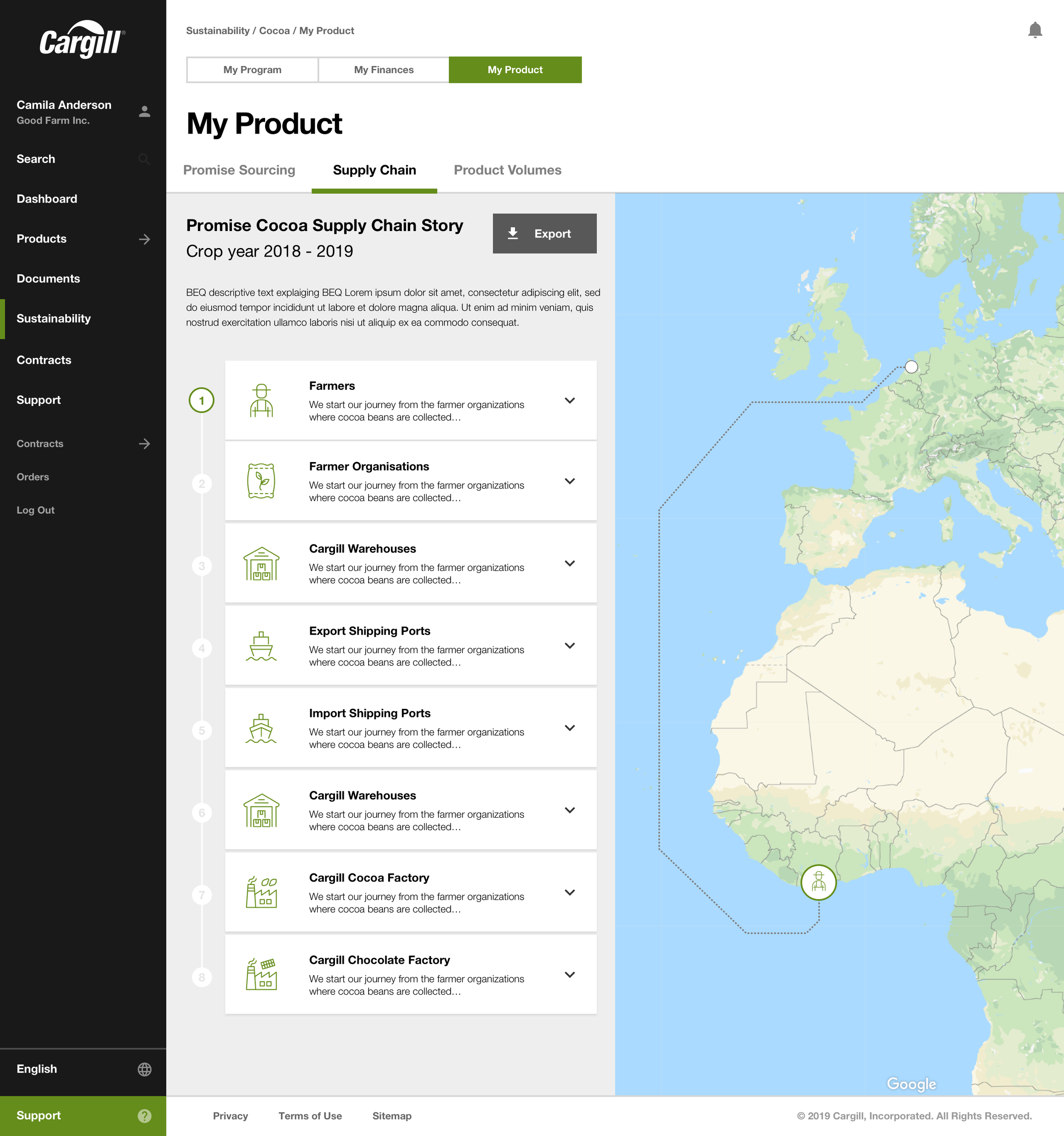Click the Cargill Cocoa Factory title

369,878
